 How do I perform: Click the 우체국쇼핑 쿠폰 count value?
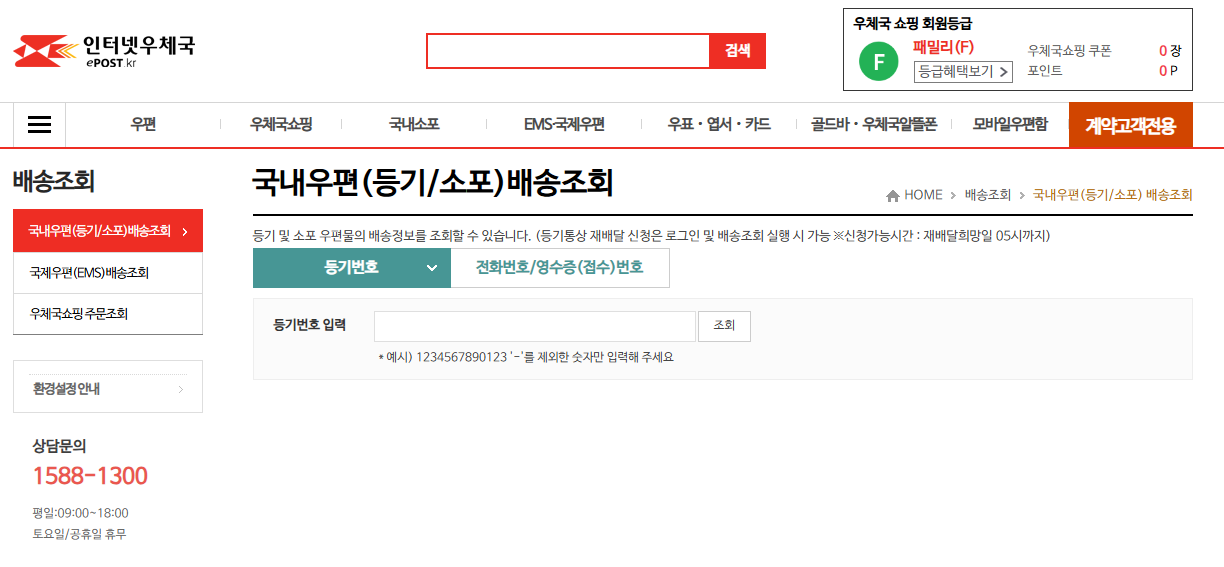pyautogui.click(x=1163, y=51)
